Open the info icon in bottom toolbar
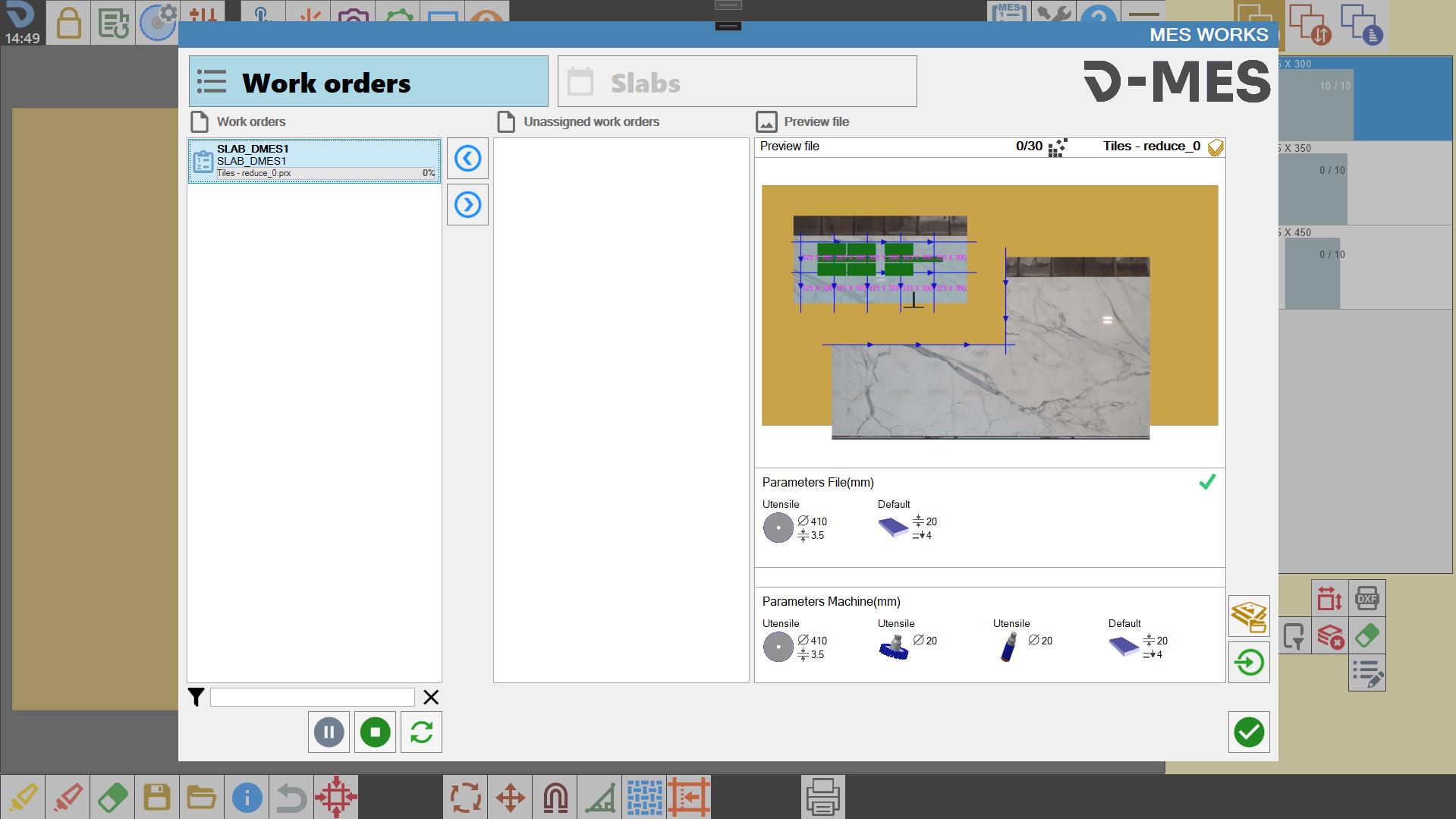The height and width of the screenshot is (819, 1456). click(x=247, y=798)
